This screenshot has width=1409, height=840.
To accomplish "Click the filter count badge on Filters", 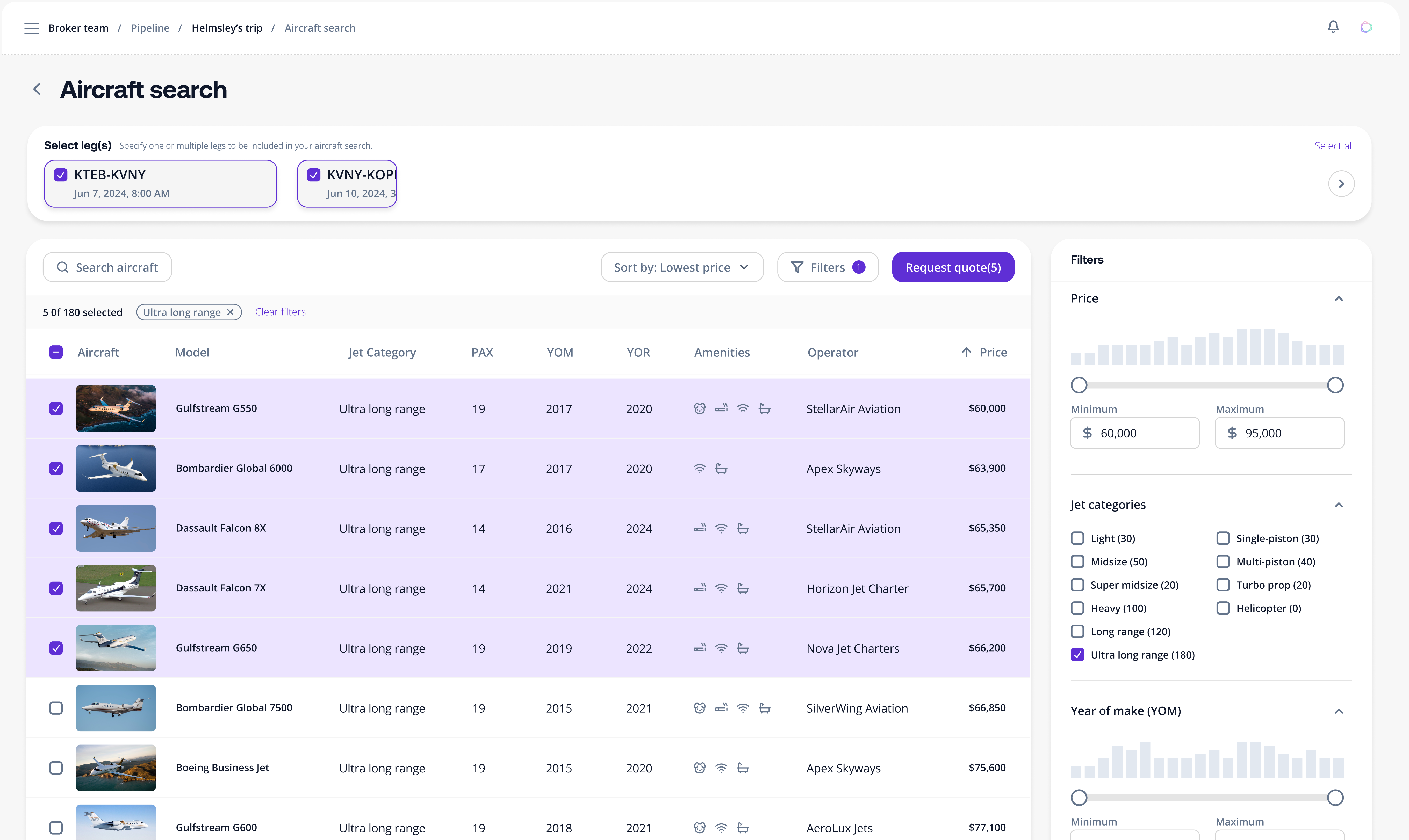I will point(859,267).
